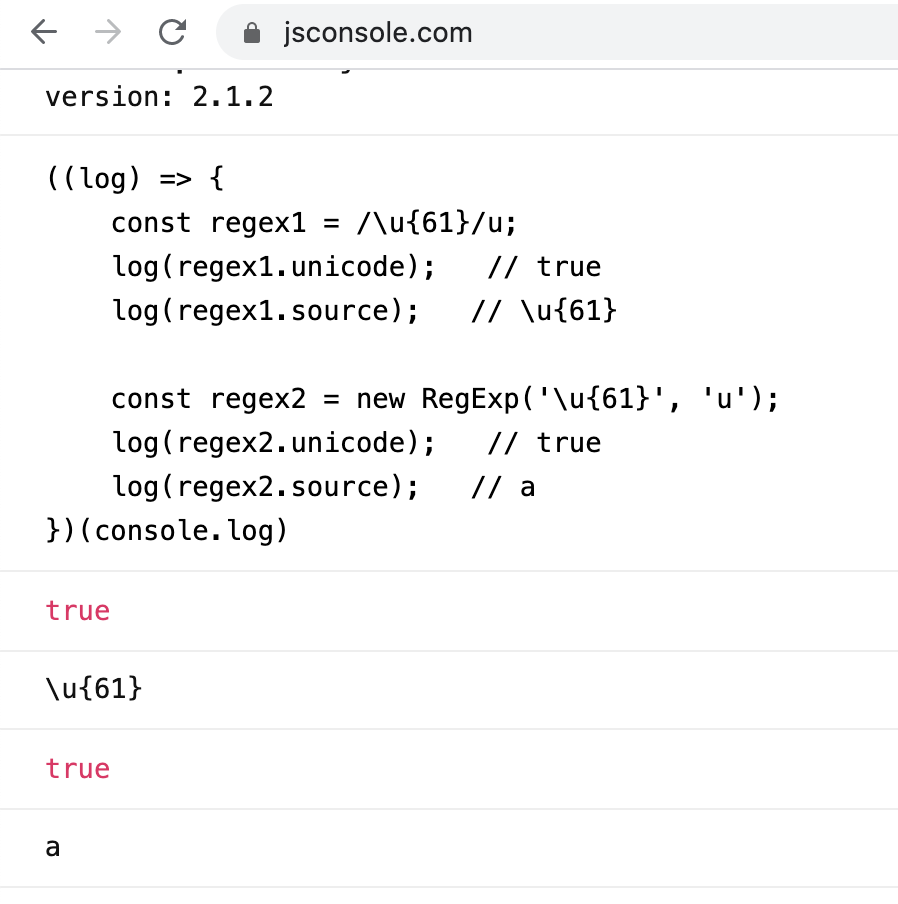Click the '// a' comment text
The image size is (898, 904).
(503, 487)
